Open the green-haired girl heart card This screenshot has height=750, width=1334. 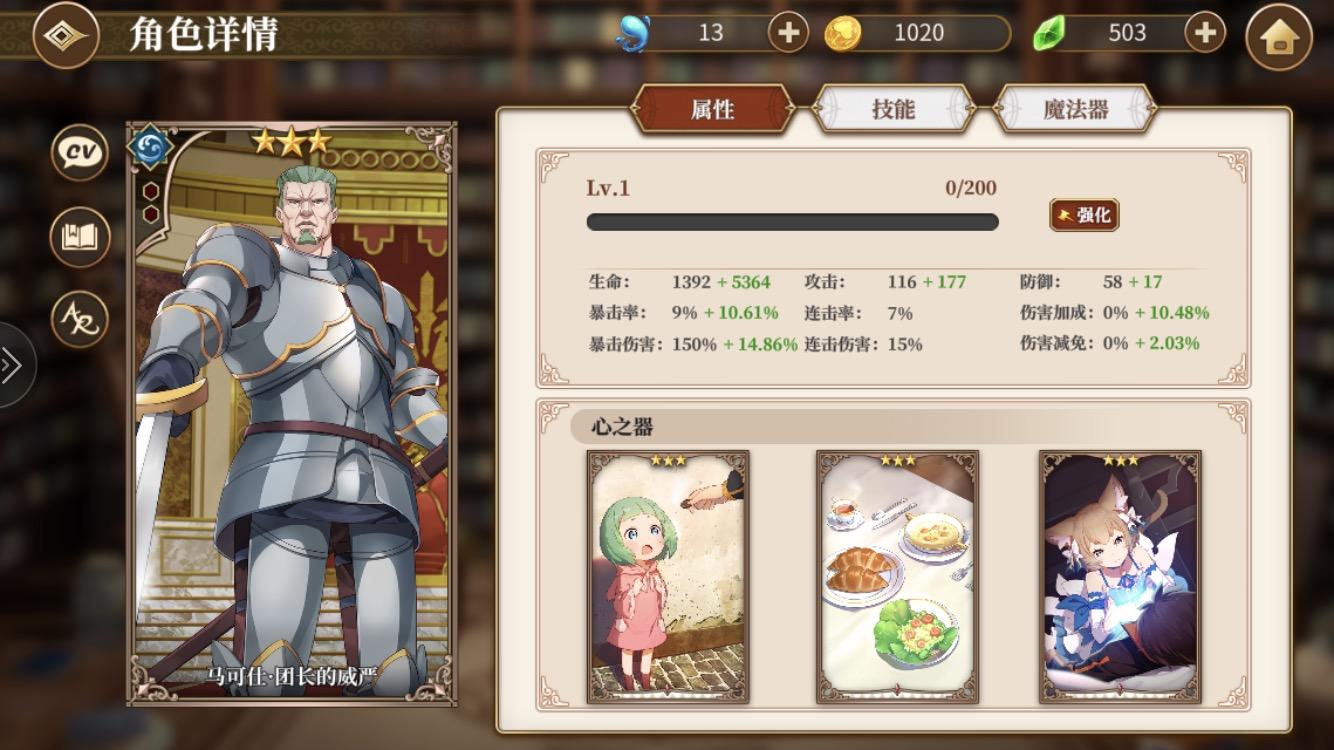[x=668, y=577]
